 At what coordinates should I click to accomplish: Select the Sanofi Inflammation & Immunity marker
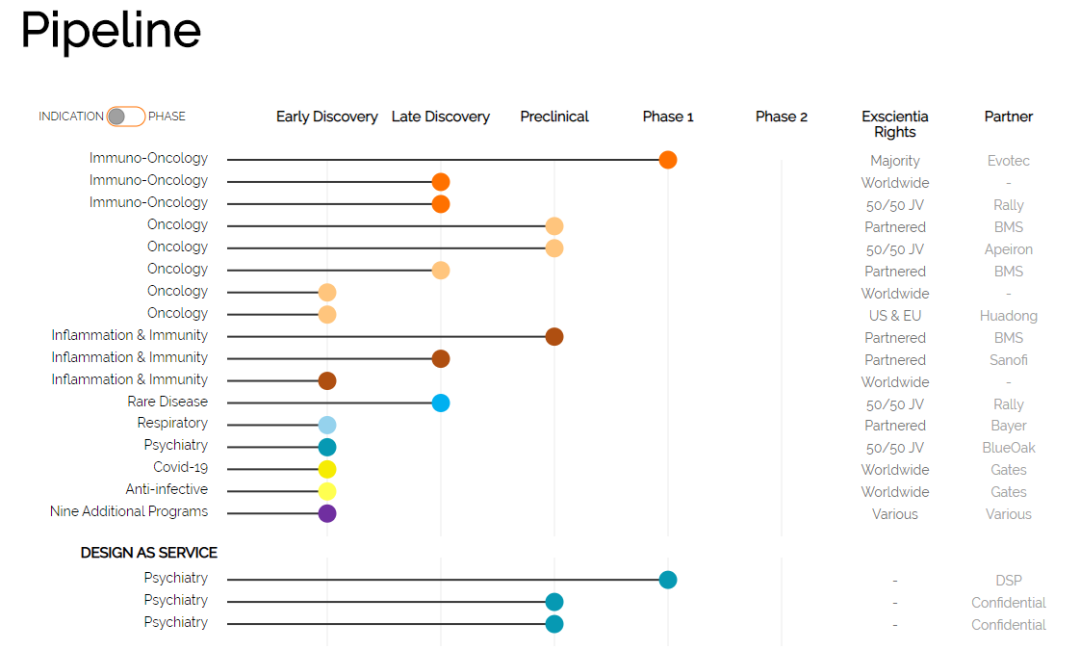(x=441, y=359)
